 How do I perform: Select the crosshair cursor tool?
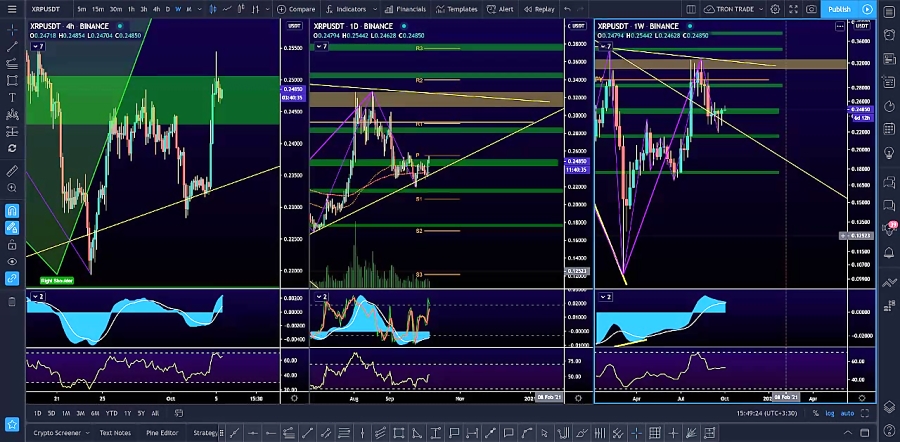[12, 30]
